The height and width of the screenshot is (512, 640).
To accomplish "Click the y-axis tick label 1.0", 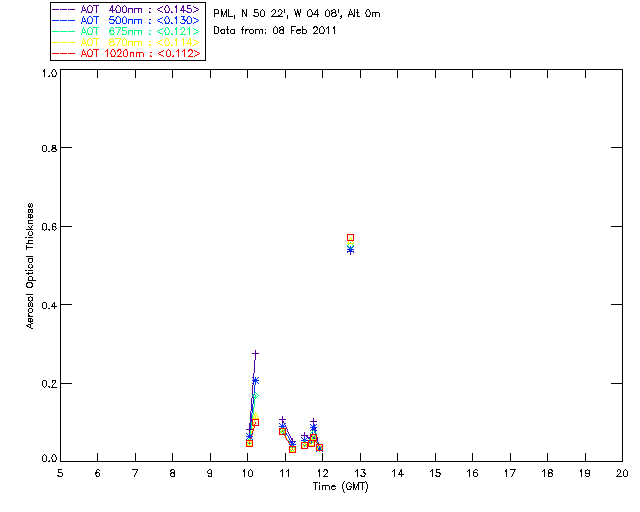I will click(49, 74).
